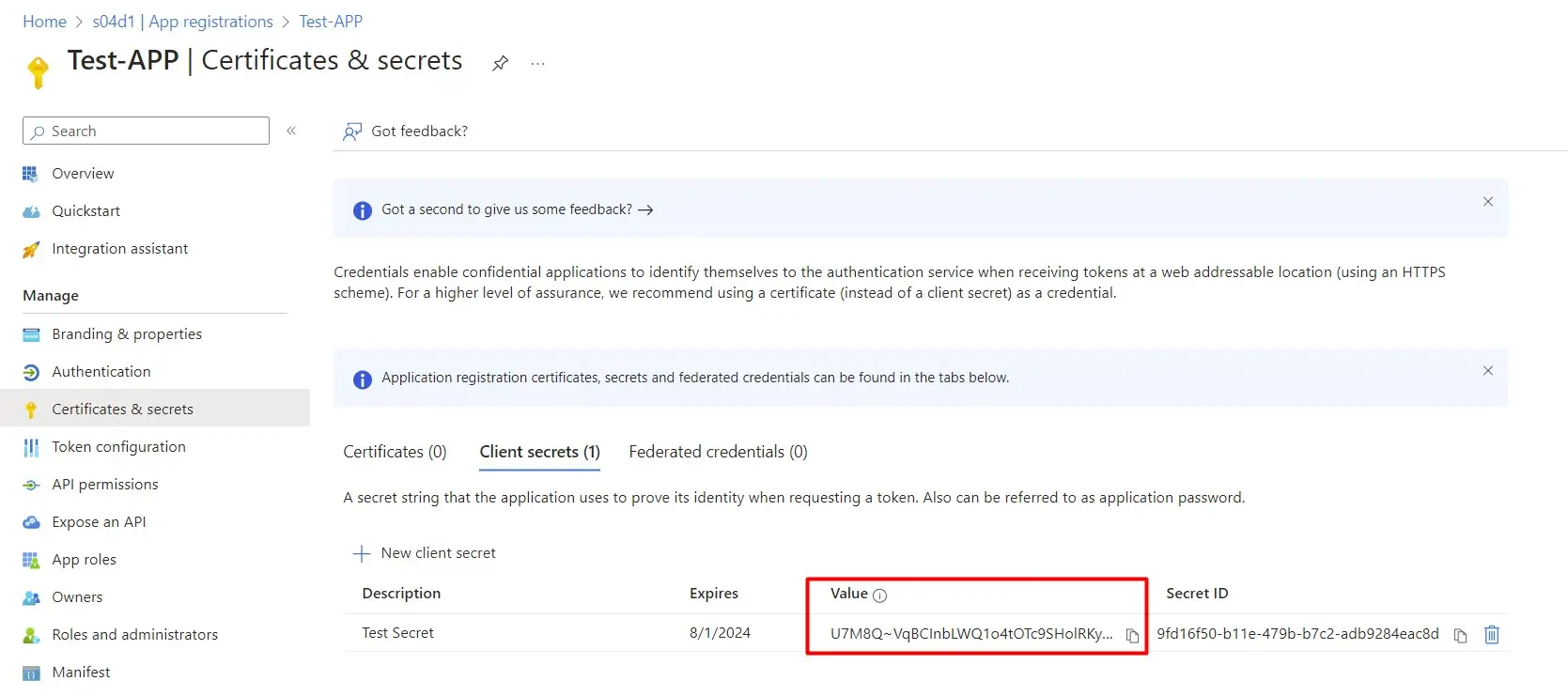Click the API permissions icon

[x=31, y=485]
